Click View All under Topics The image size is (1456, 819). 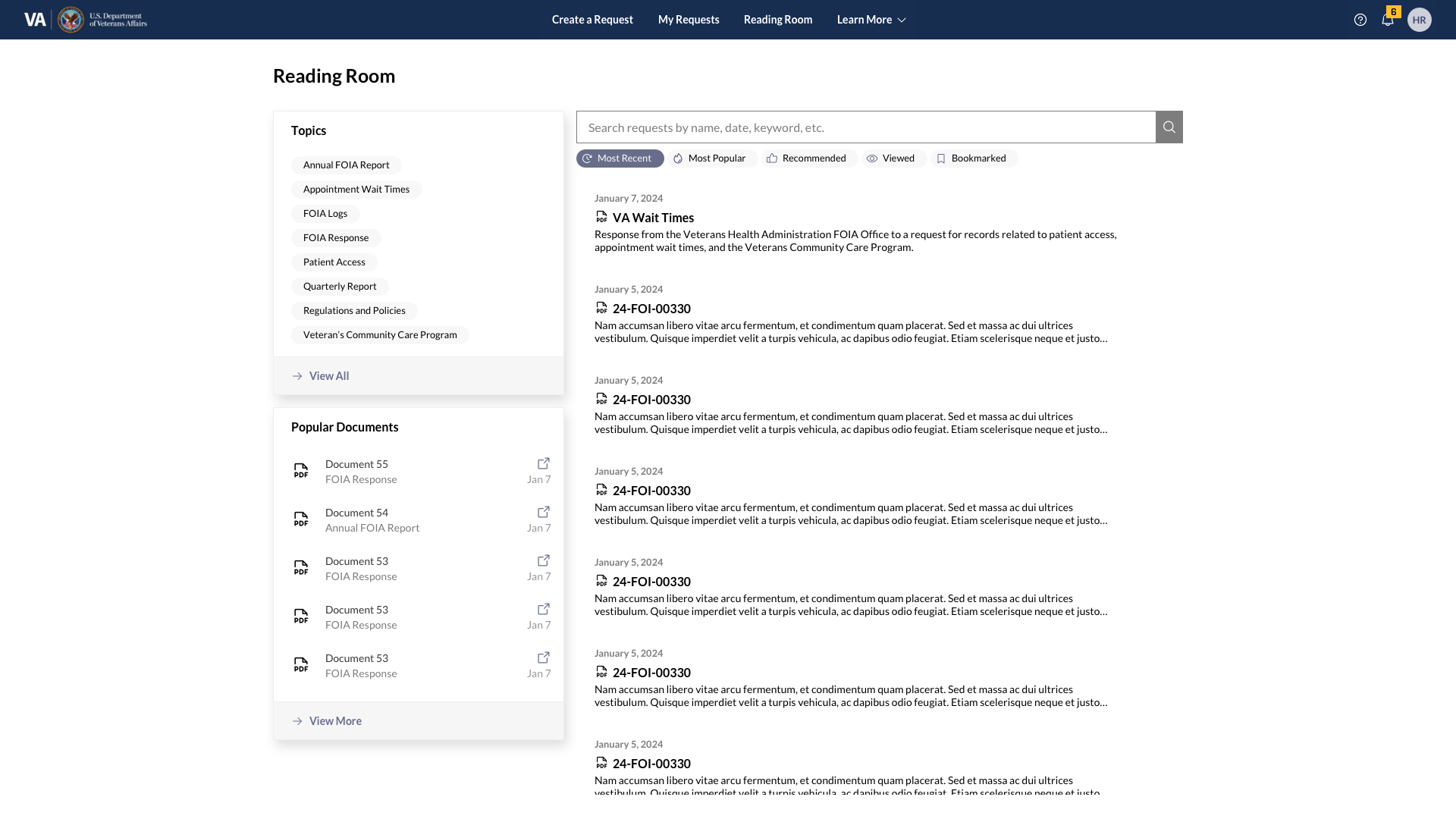328,375
